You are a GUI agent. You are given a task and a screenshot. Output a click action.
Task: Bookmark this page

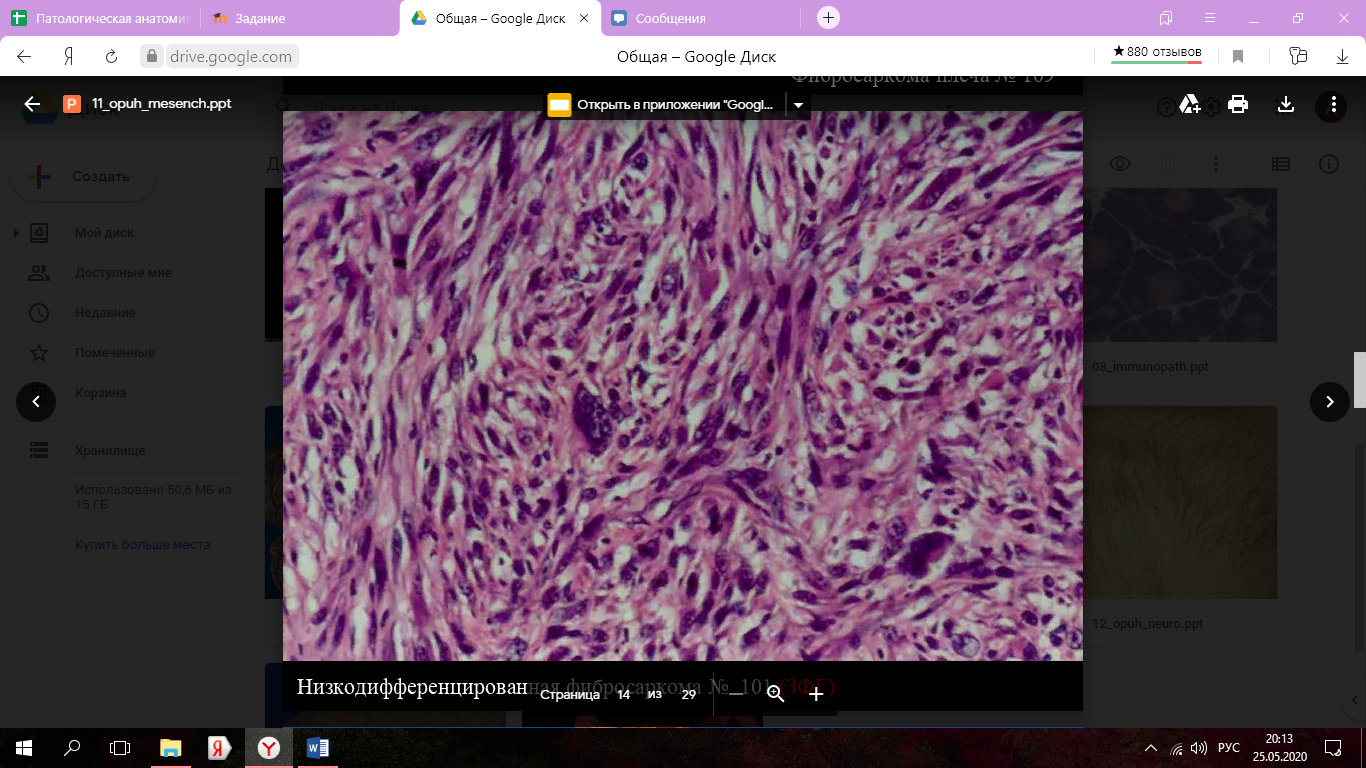click(x=1238, y=57)
